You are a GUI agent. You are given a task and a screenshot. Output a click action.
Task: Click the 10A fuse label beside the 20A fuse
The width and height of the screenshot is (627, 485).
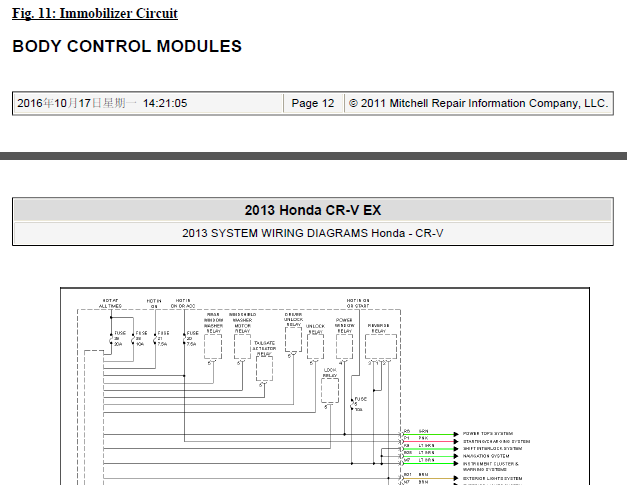141,338
